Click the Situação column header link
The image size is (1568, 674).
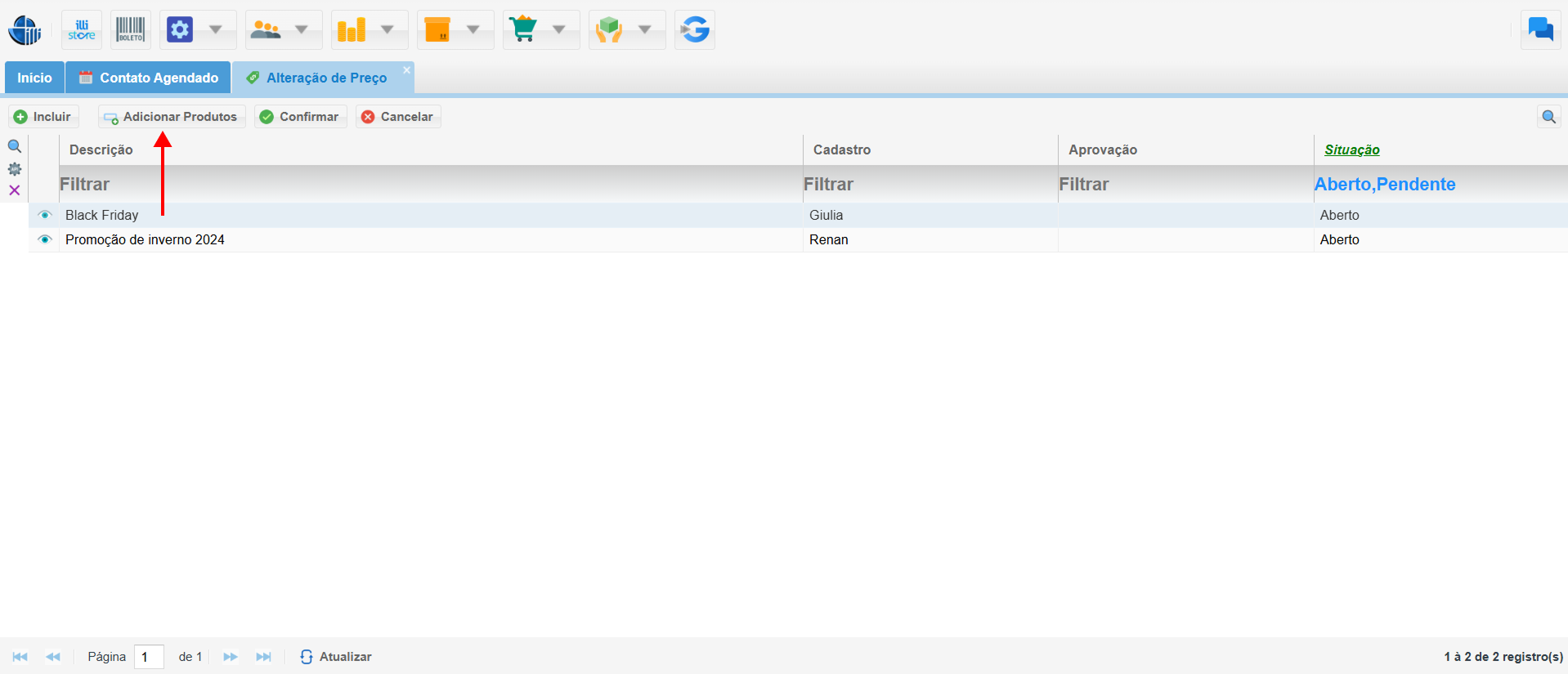point(1351,150)
